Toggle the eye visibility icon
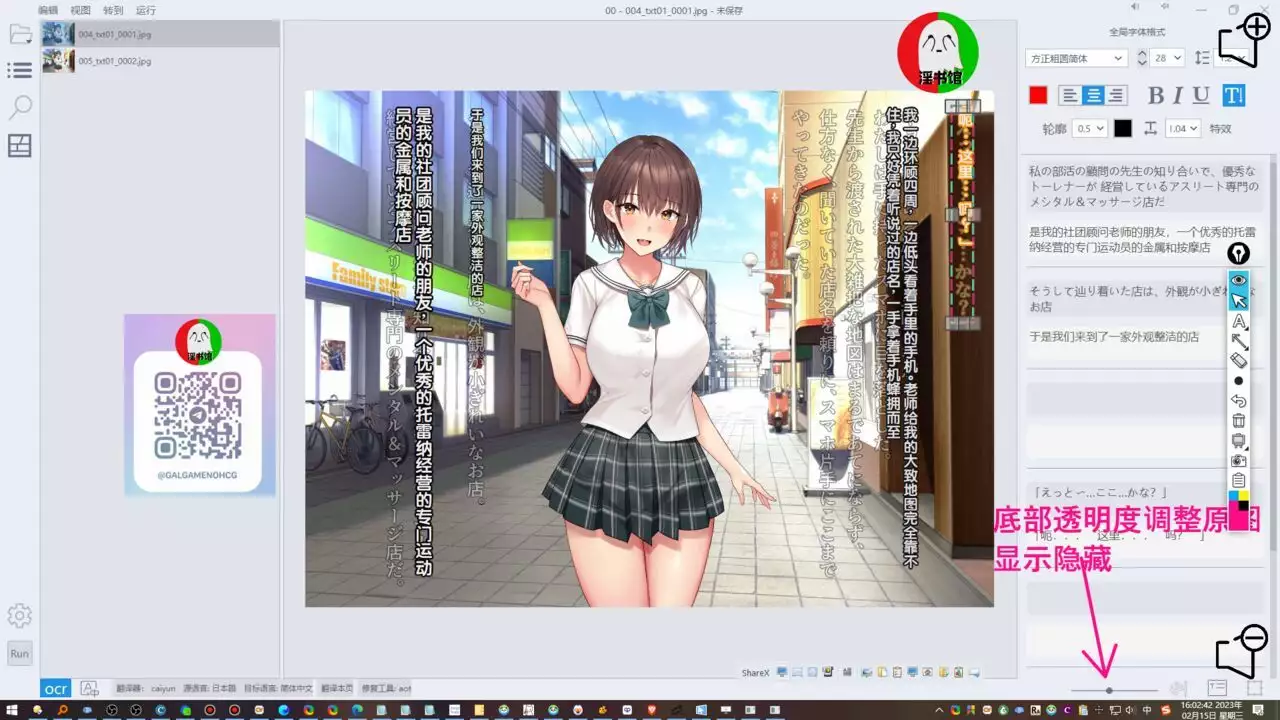The height and width of the screenshot is (720, 1280). coord(1239,280)
